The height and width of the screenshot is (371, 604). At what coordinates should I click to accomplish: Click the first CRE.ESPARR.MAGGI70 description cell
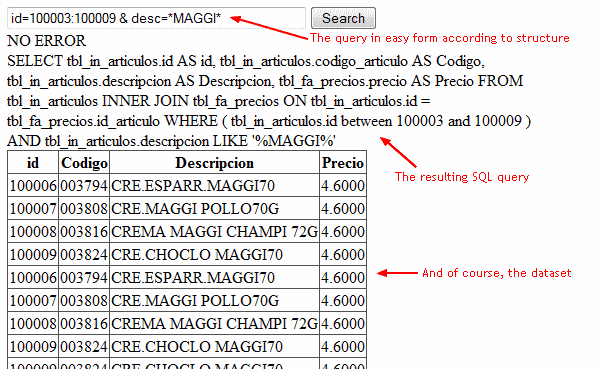[x=215, y=186]
